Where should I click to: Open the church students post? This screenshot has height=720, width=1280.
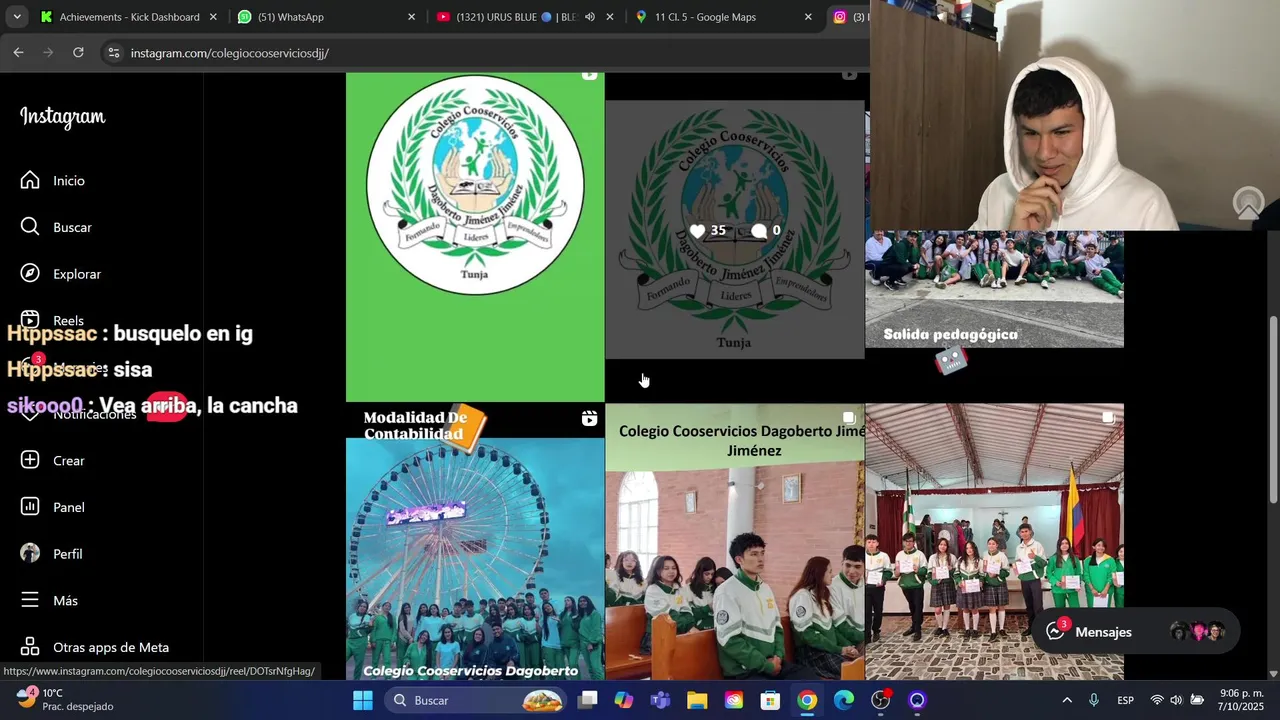point(735,542)
